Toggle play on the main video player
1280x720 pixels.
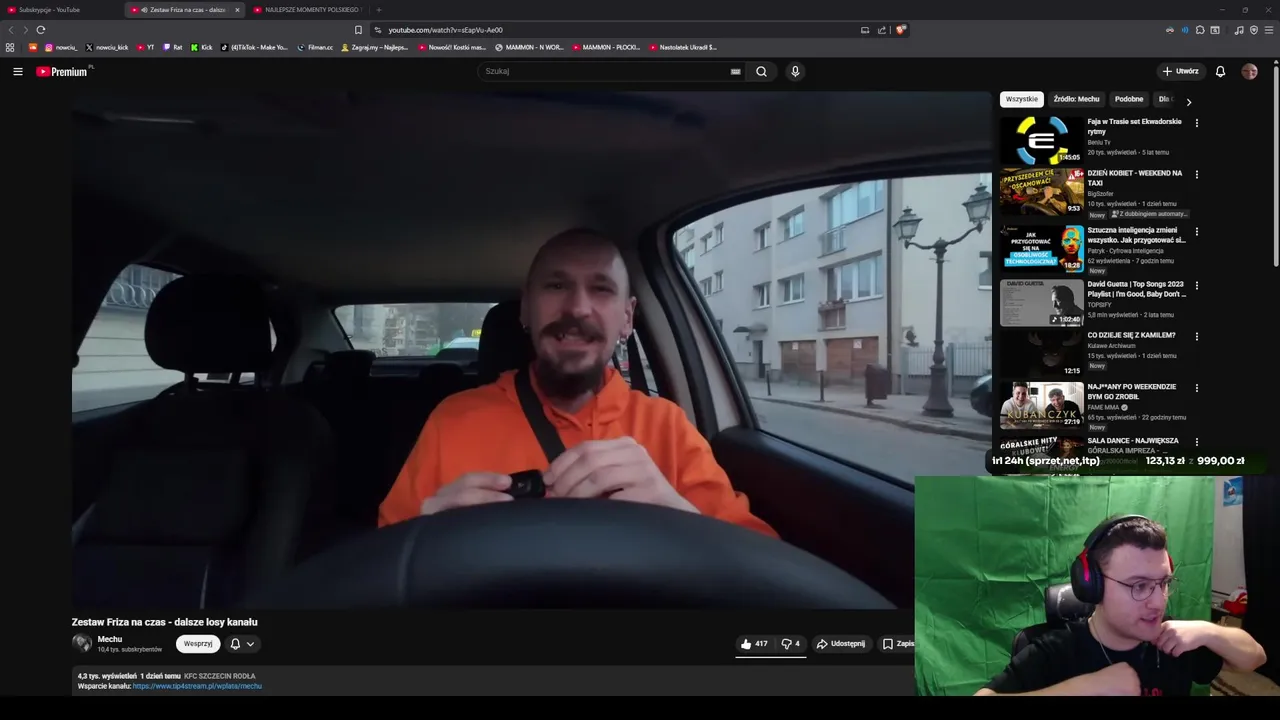pyautogui.click(x=531, y=350)
